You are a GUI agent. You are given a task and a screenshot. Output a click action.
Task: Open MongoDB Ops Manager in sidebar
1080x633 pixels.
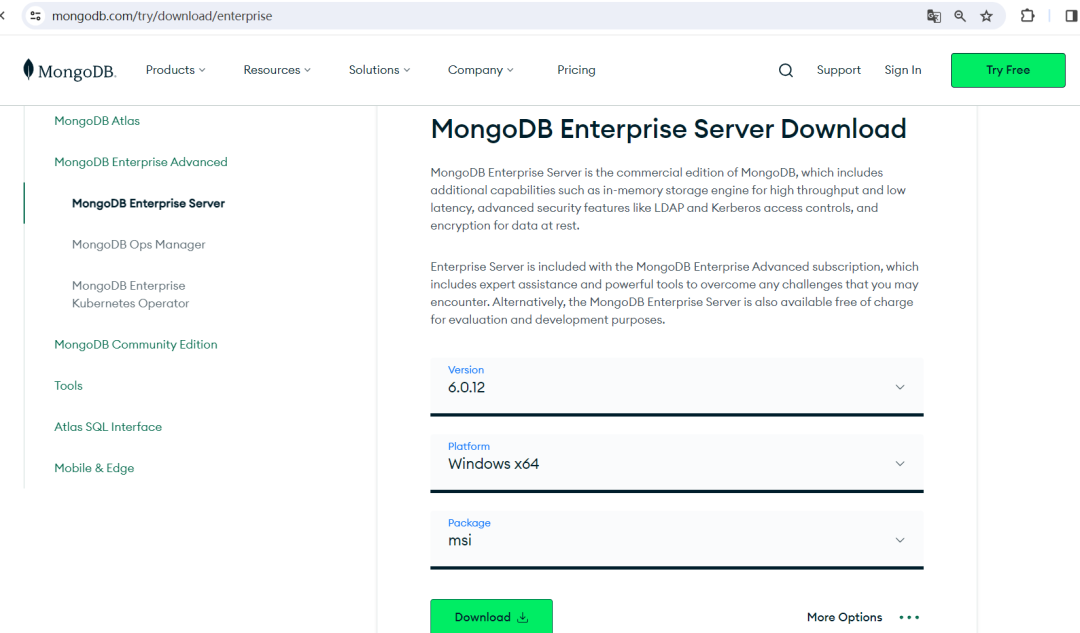coord(138,245)
